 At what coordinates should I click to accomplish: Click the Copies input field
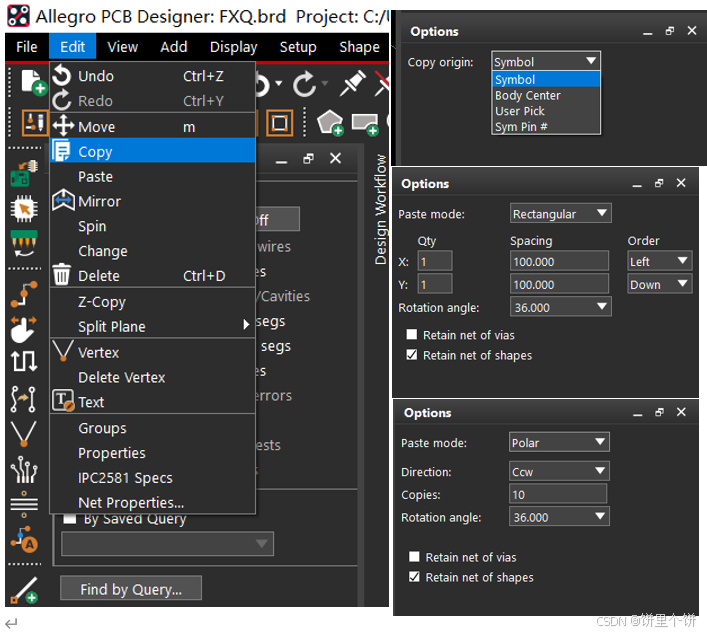558,494
